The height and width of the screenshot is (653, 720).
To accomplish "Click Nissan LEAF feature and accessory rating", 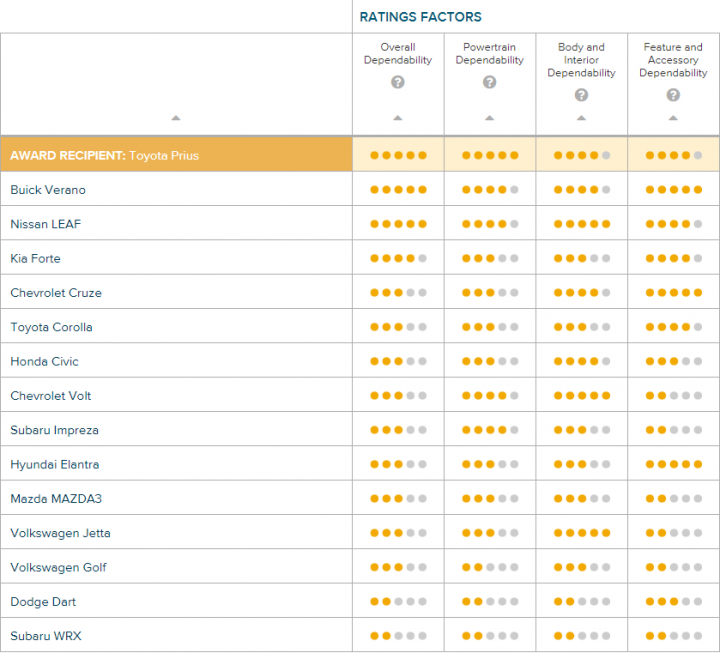I will pos(674,224).
